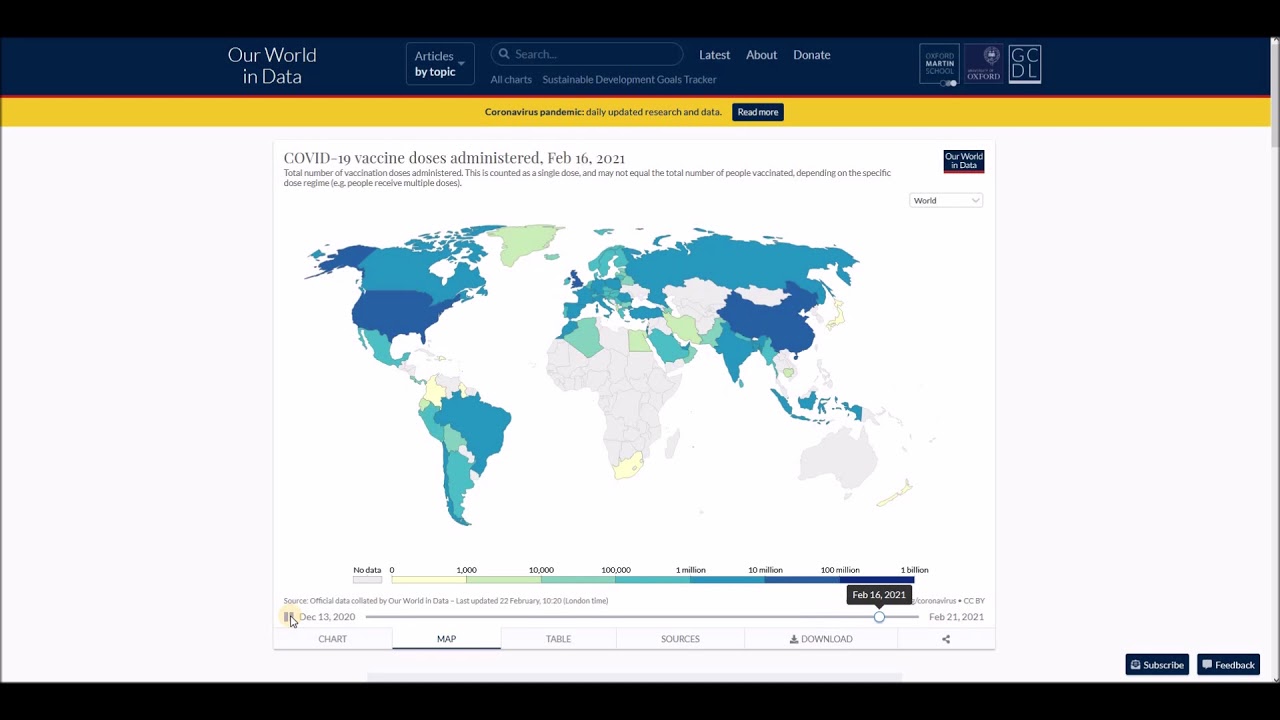The image size is (1280, 720).
Task: Click the Download tab with arrow icon
Action: tap(821, 639)
